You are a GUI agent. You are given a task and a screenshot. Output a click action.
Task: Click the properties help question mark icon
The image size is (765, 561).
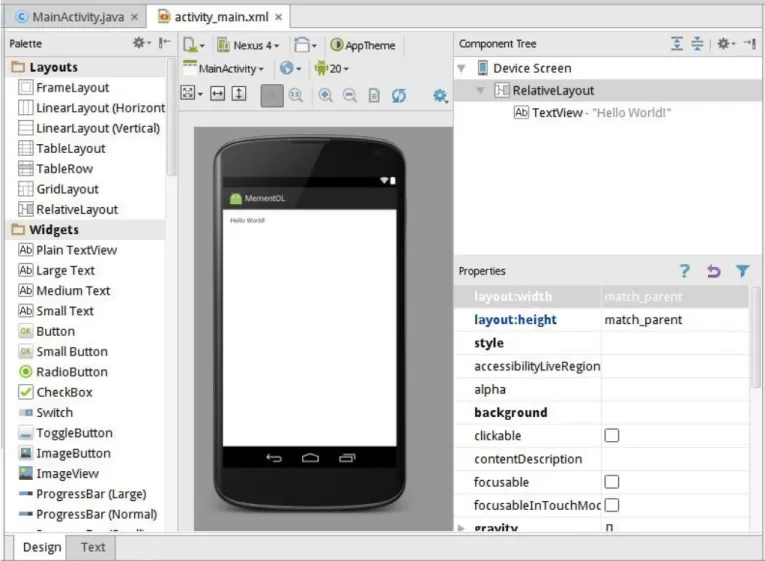tap(685, 271)
